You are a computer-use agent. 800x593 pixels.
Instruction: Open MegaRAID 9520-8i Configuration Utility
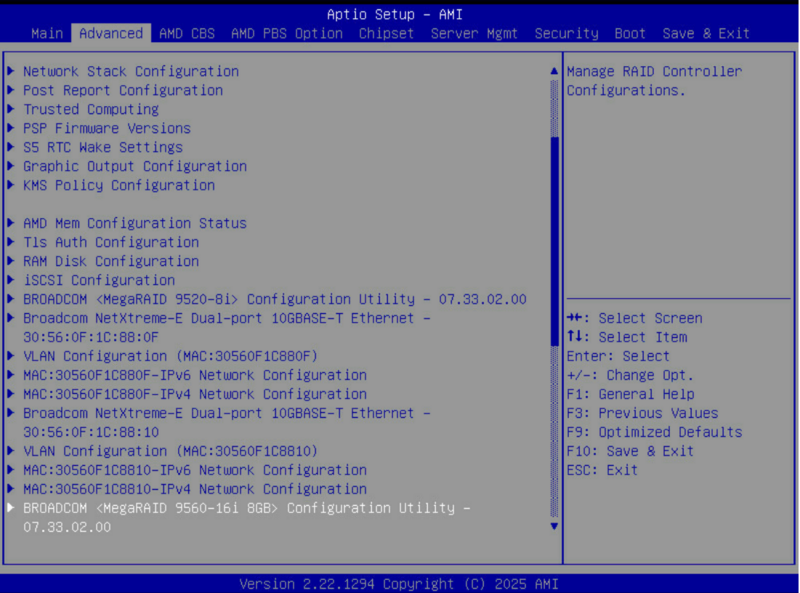click(x=274, y=299)
